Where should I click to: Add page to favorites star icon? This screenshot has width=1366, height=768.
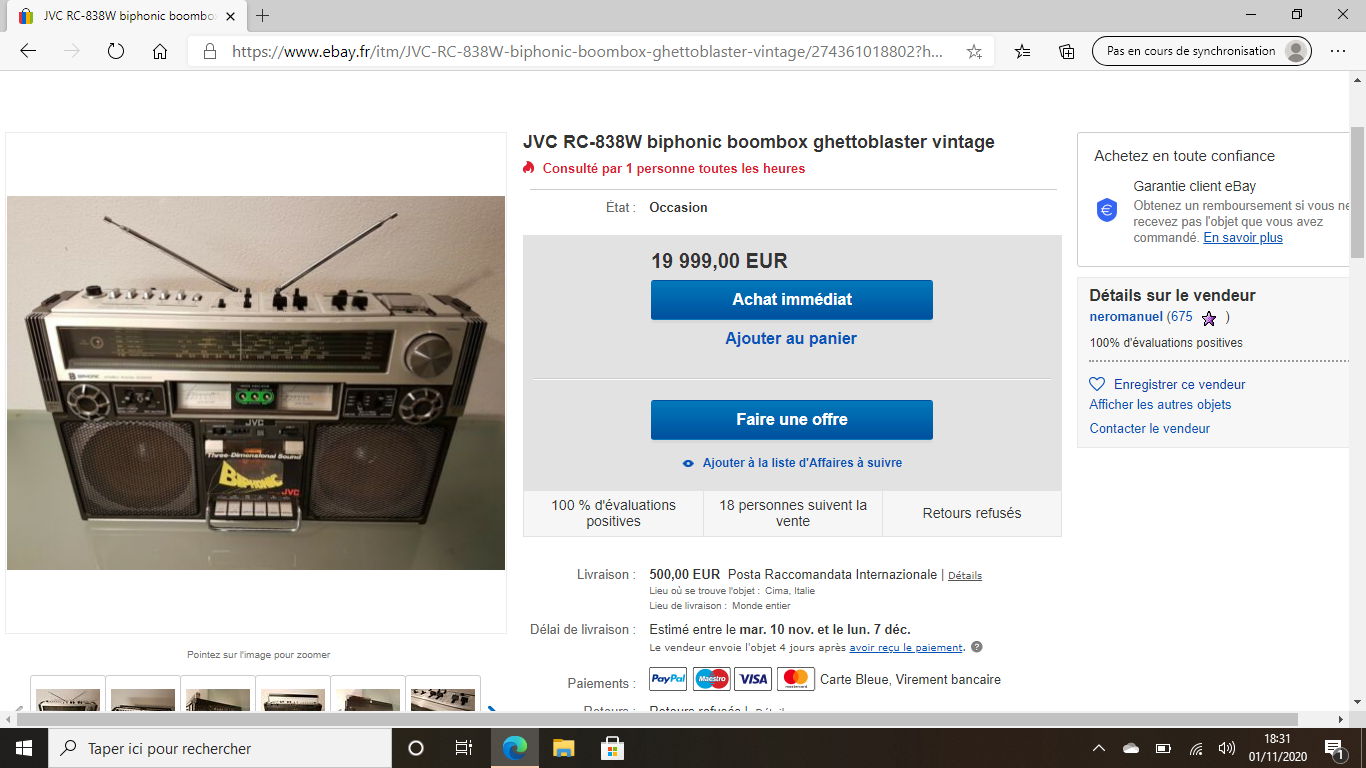point(974,51)
